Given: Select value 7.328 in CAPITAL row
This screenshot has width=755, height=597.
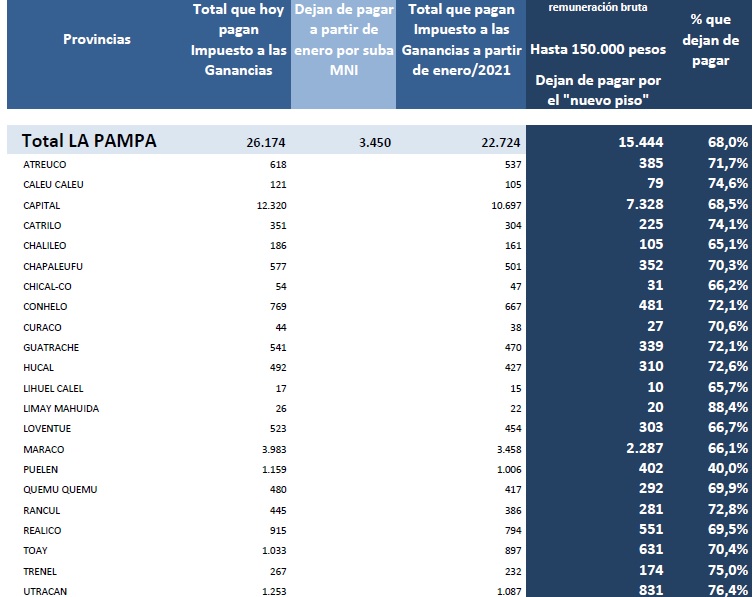Looking at the screenshot, I should [x=645, y=204].
